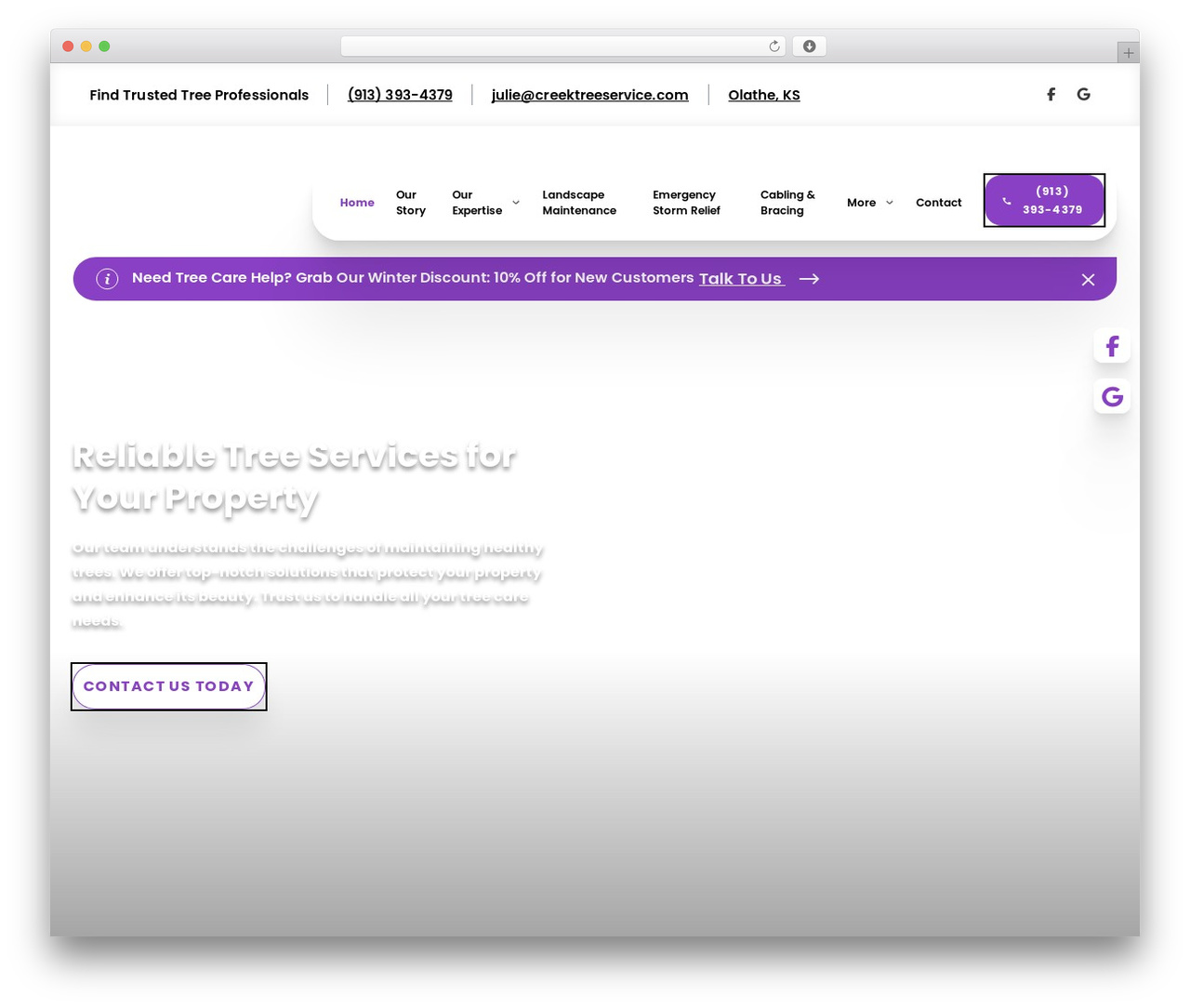Click the floating purple Facebook side button
Viewport: 1190px width, 1008px height.
(x=1112, y=346)
